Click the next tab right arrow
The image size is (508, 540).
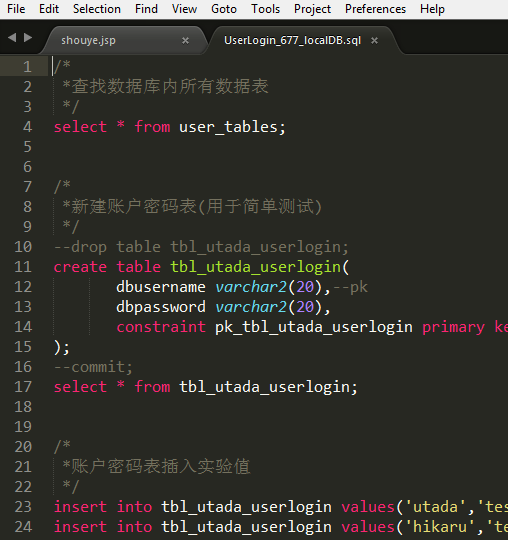28,37
